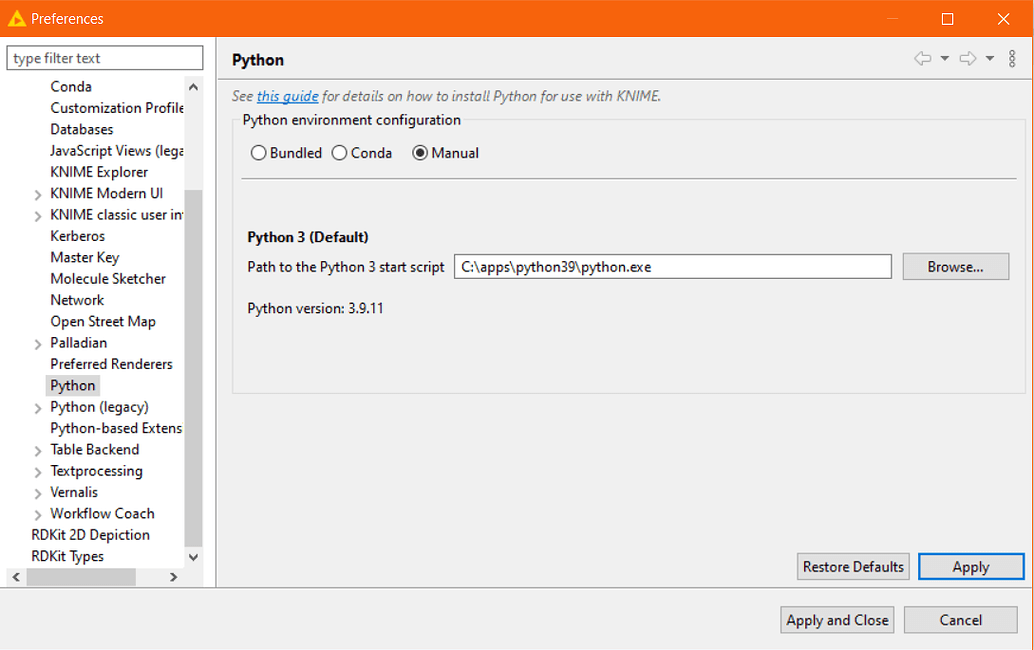Open the Kerberos preferences page
Image resolution: width=1034 pixels, height=650 pixels.
click(75, 235)
